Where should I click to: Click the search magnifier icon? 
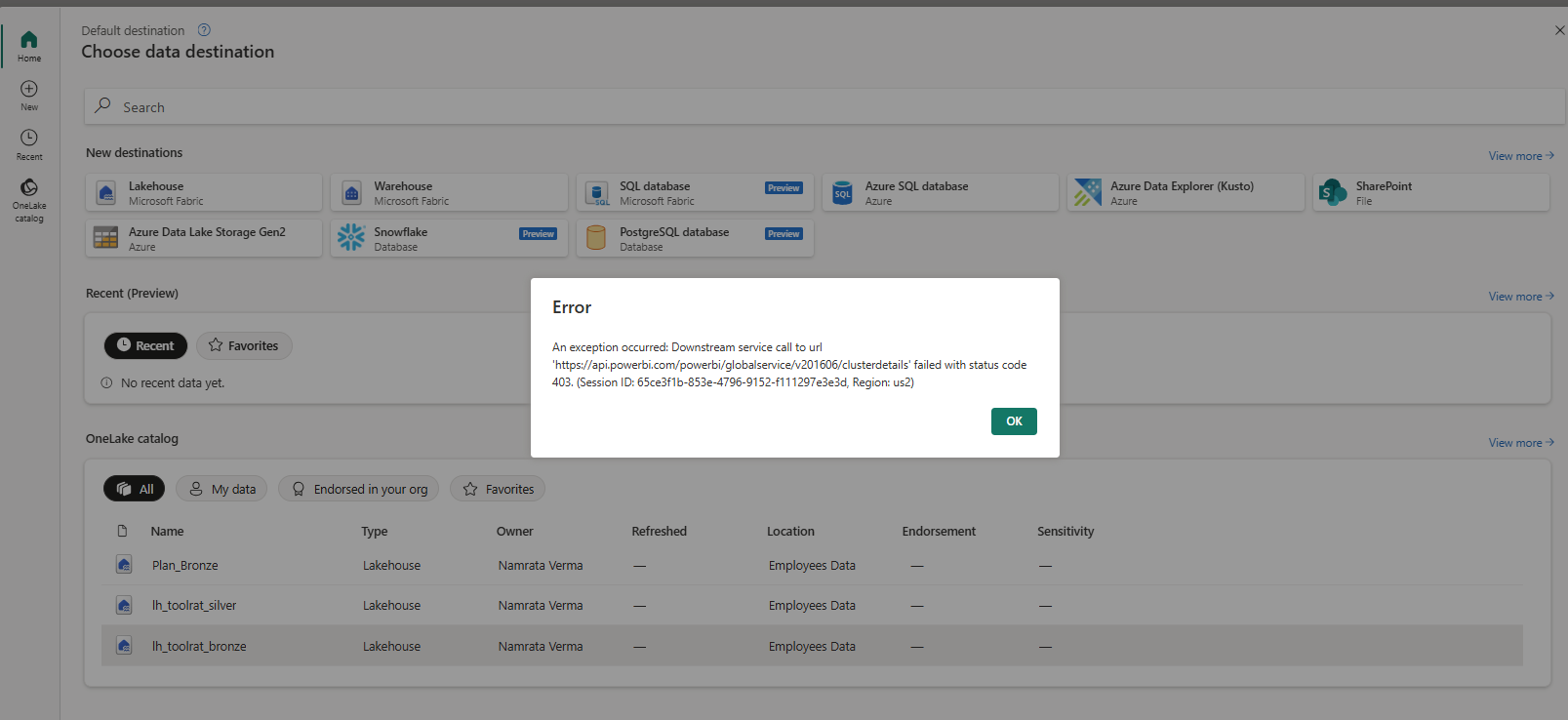click(102, 105)
